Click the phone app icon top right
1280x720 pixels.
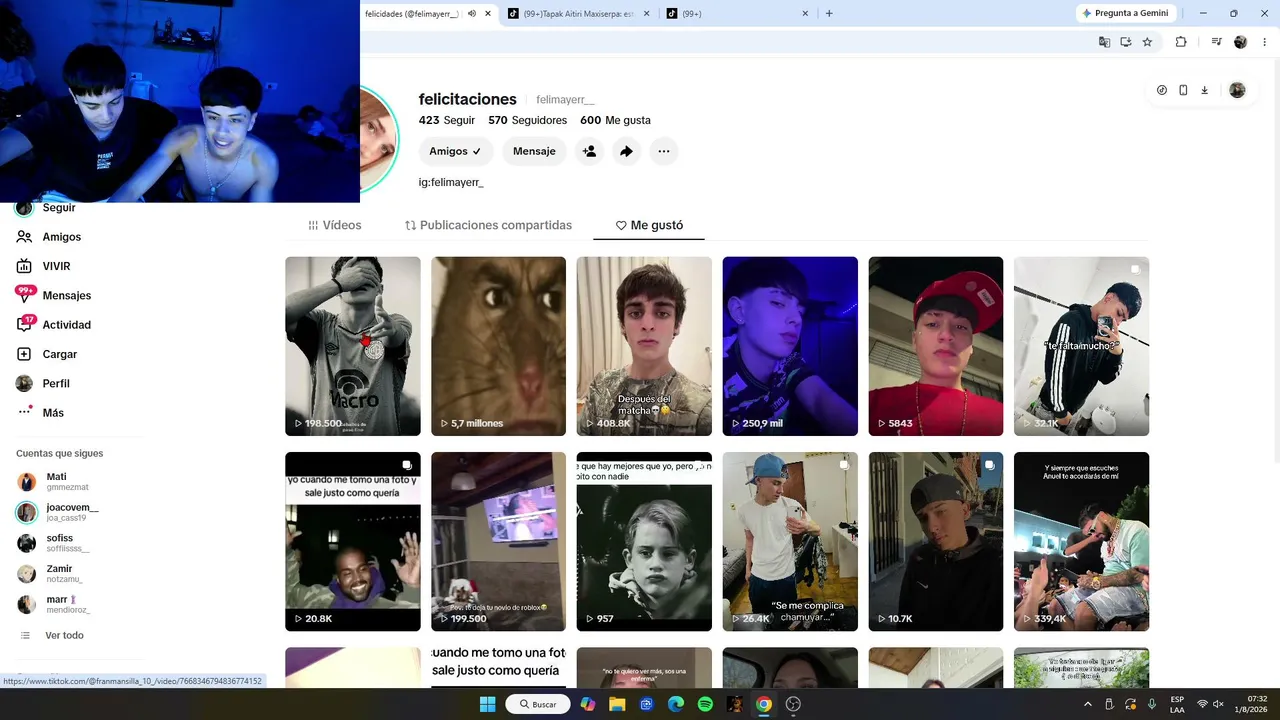[x=1183, y=90]
